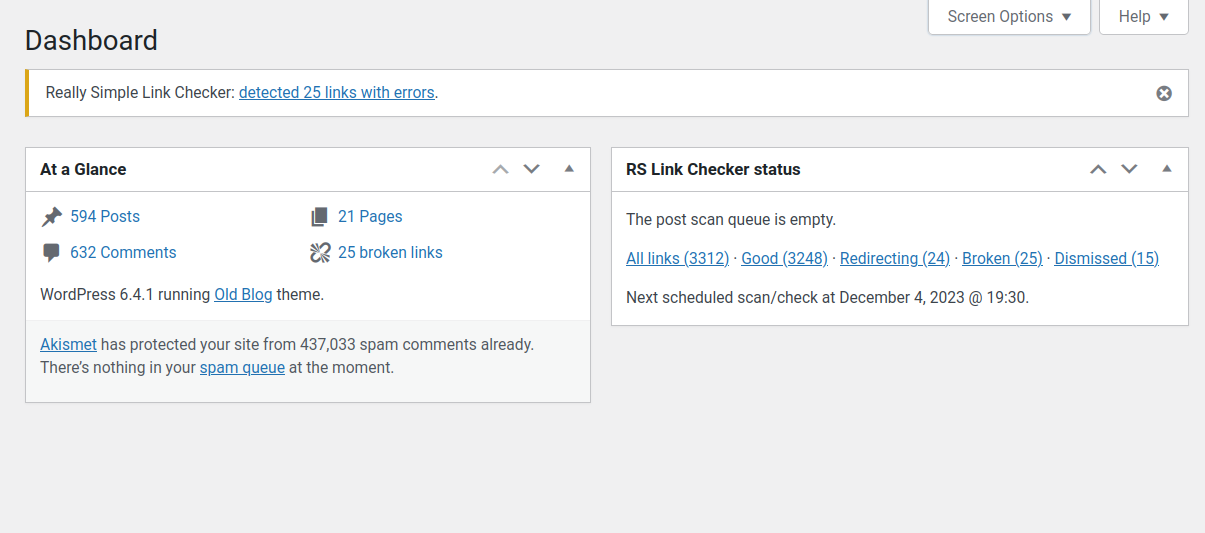Collapse the RS Link Checker status panel
1205x533 pixels.
1166,169
